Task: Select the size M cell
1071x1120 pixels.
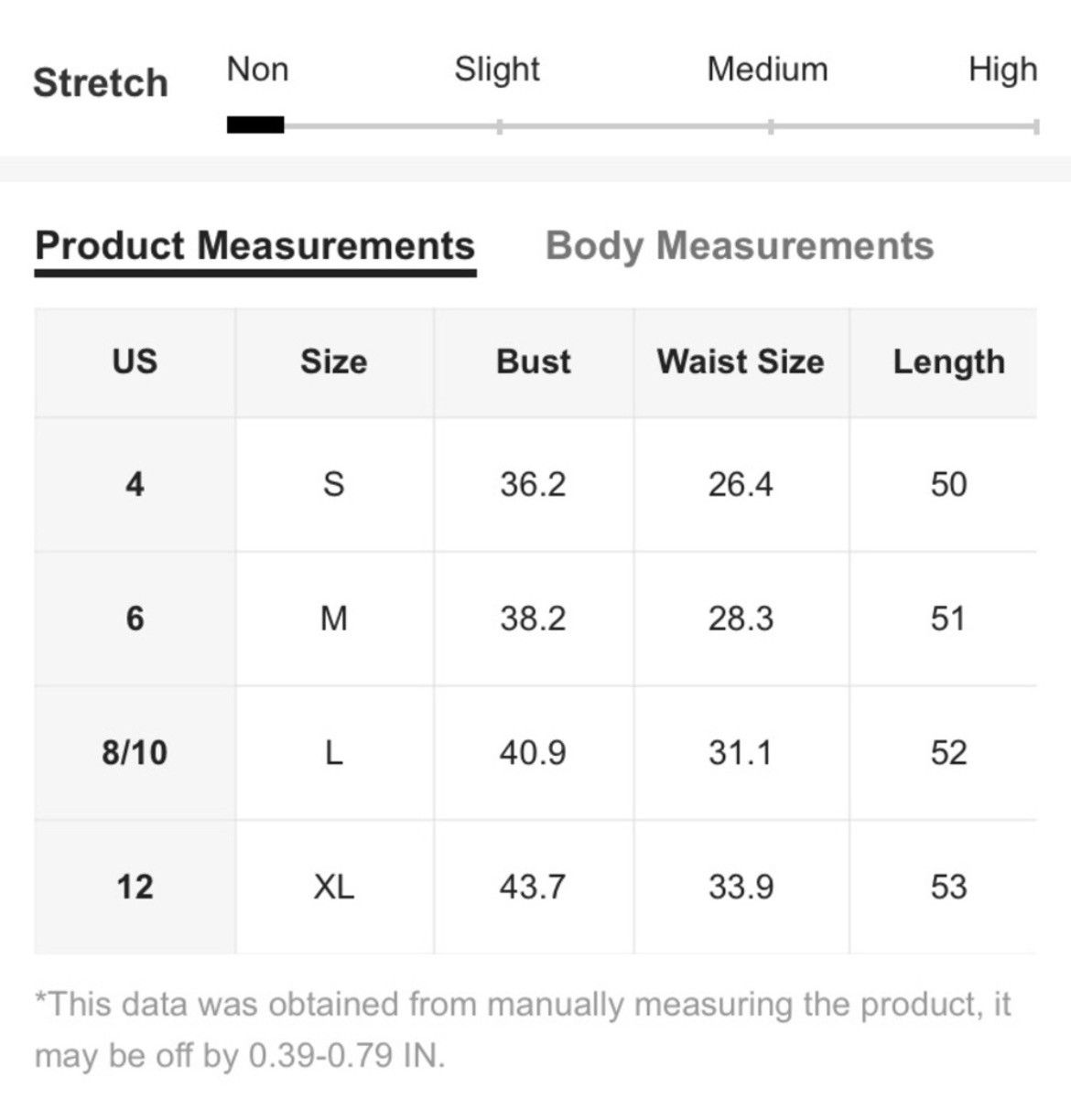Action: (x=334, y=619)
